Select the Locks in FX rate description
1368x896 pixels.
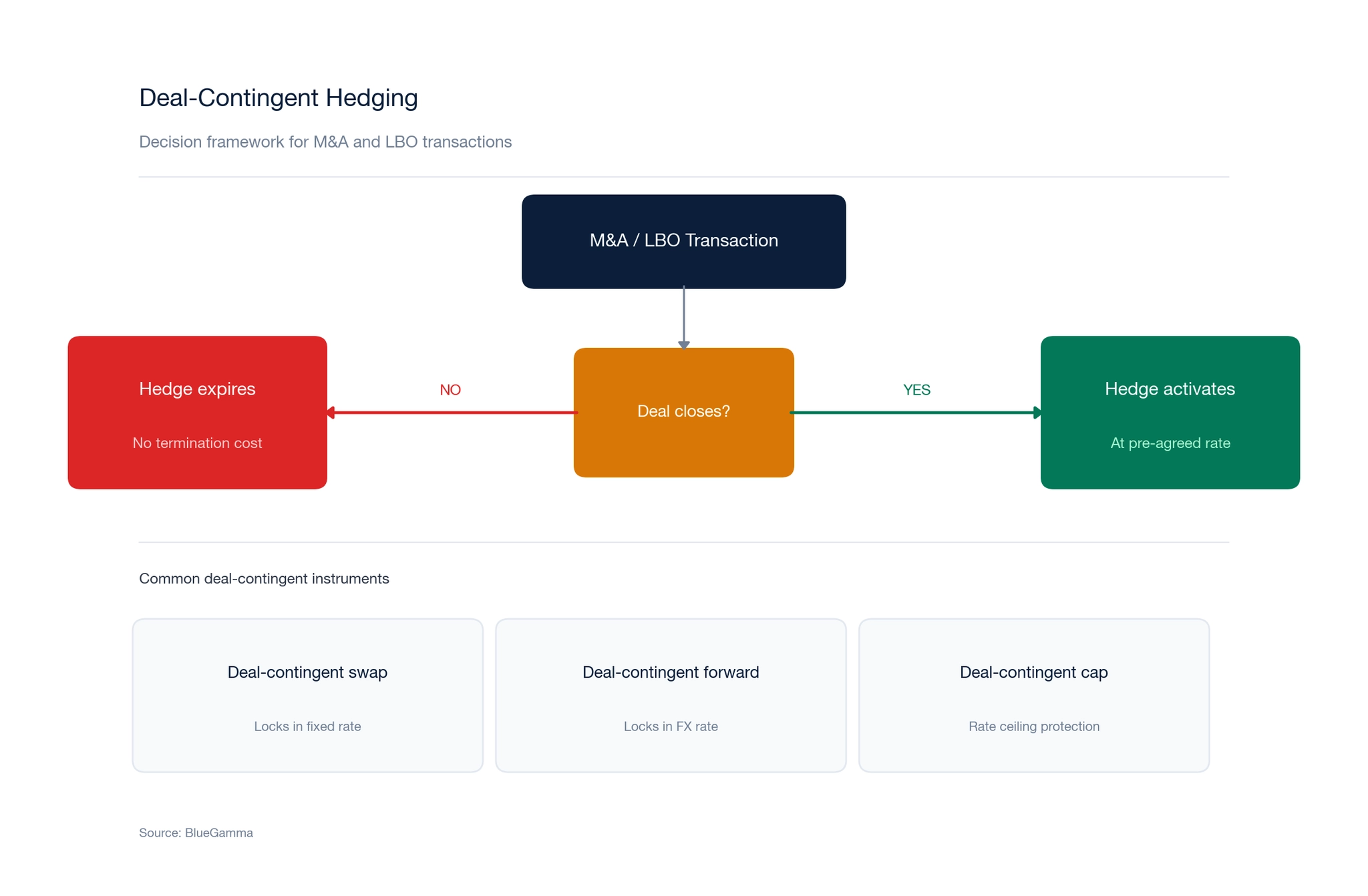point(671,726)
